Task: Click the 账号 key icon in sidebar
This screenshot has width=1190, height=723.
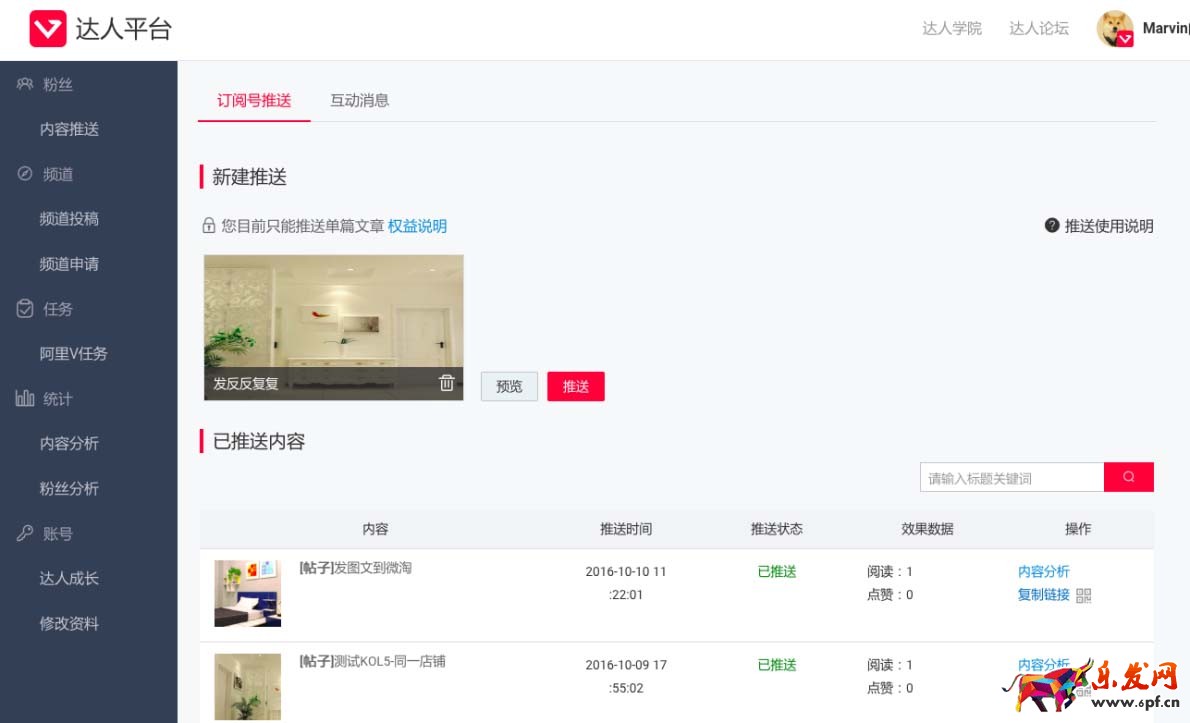Action: [25, 534]
